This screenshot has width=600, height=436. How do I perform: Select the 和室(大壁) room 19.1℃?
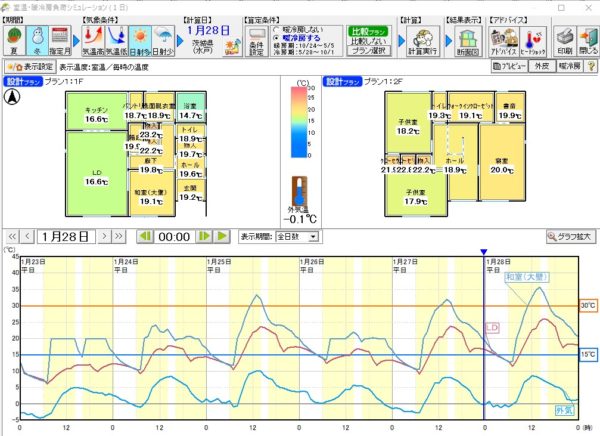click(151, 193)
